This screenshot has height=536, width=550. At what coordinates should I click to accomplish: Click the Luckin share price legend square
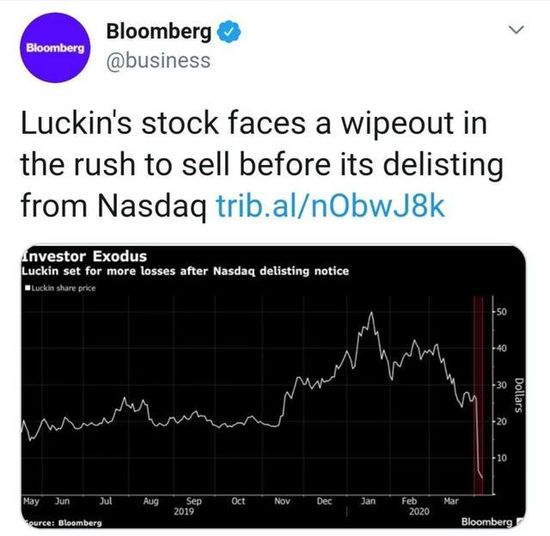[28, 288]
